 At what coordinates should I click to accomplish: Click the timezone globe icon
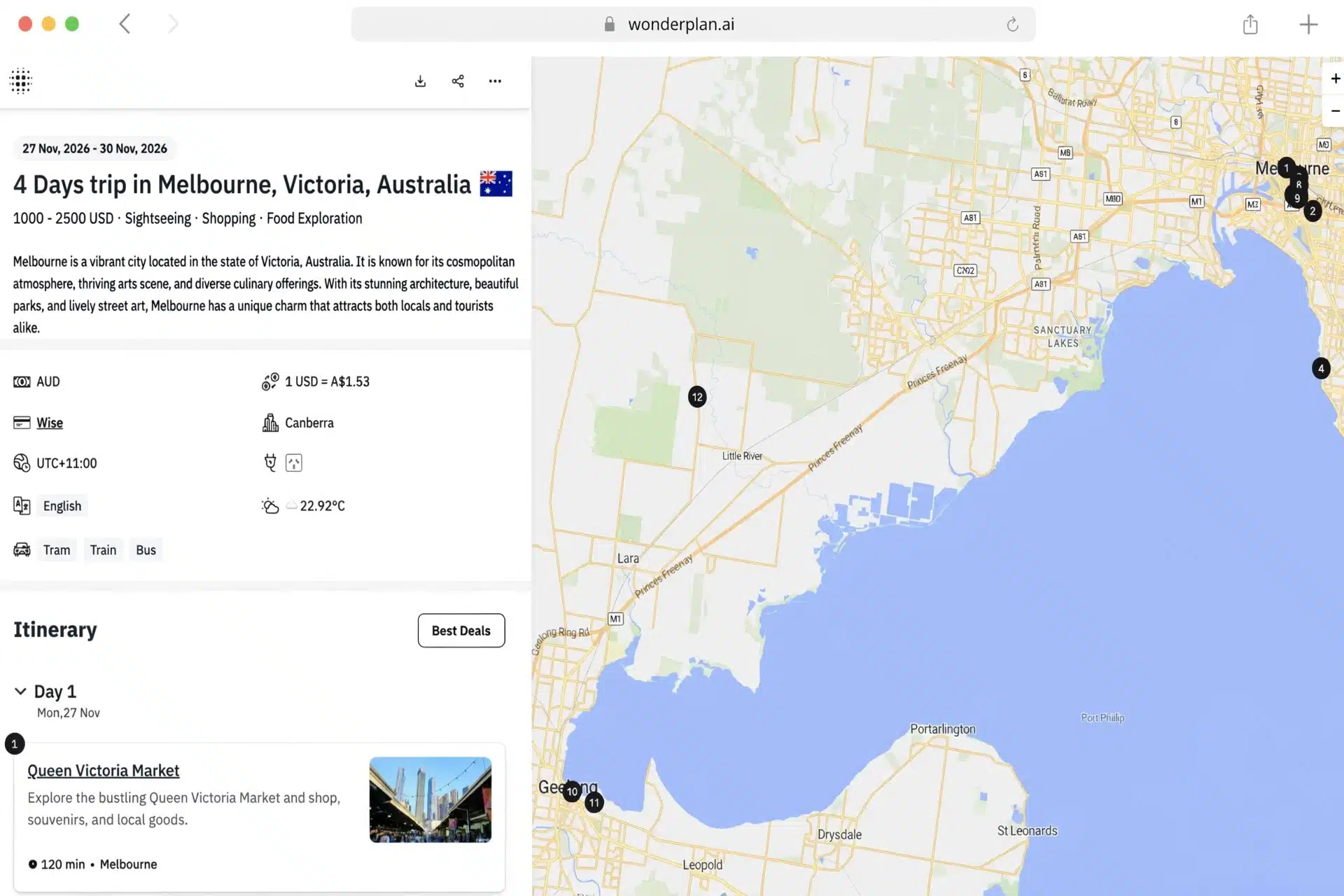pyautogui.click(x=22, y=463)
